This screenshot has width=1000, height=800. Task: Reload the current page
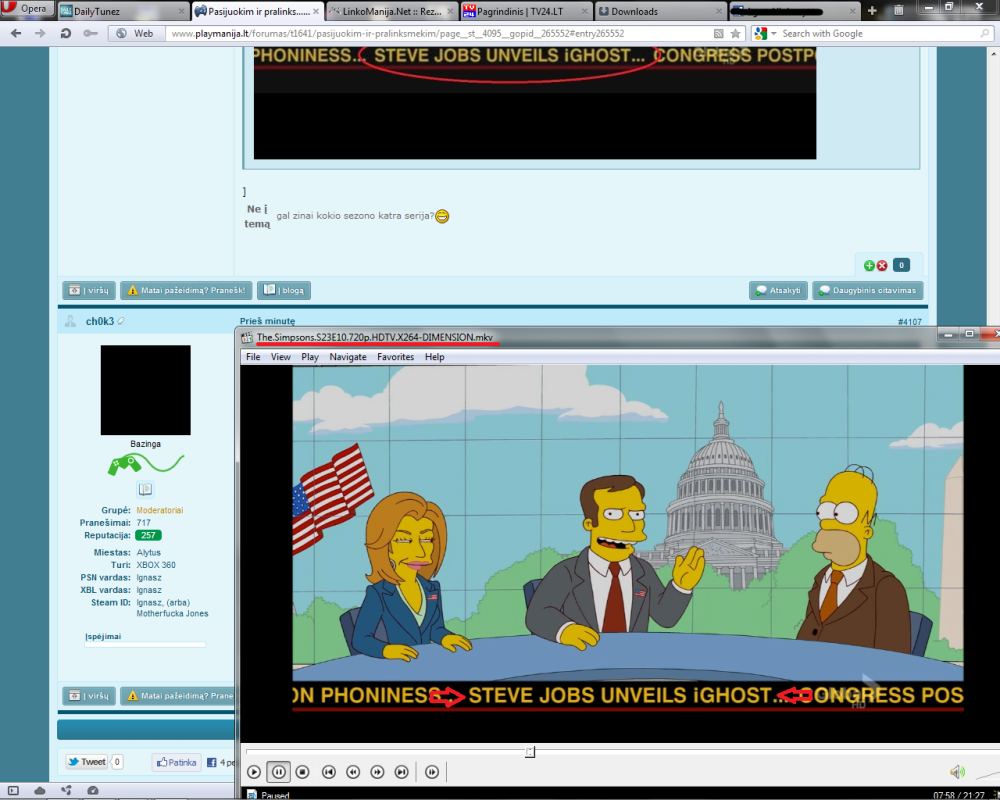click(66, 33)
